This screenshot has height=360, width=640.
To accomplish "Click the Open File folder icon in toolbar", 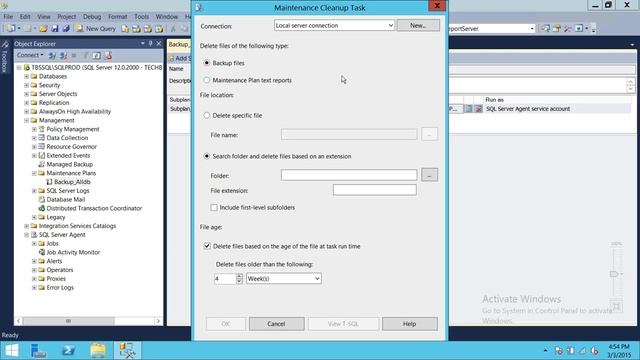I will pos(43,29).
